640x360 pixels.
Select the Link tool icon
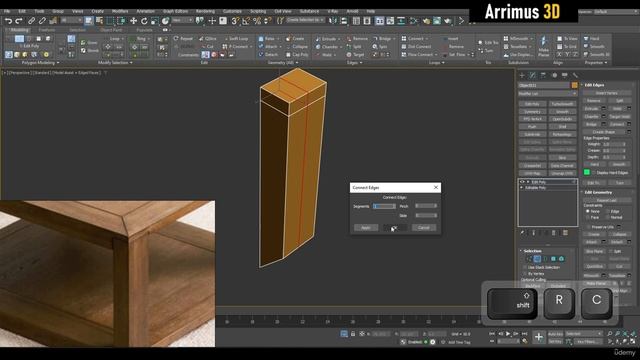(31, 21)
